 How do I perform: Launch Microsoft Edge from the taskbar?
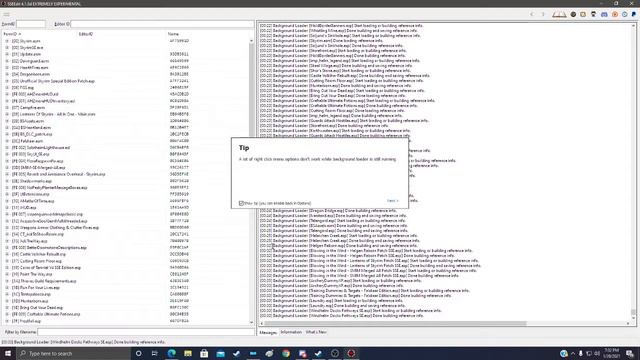click(x=171, y=353)
